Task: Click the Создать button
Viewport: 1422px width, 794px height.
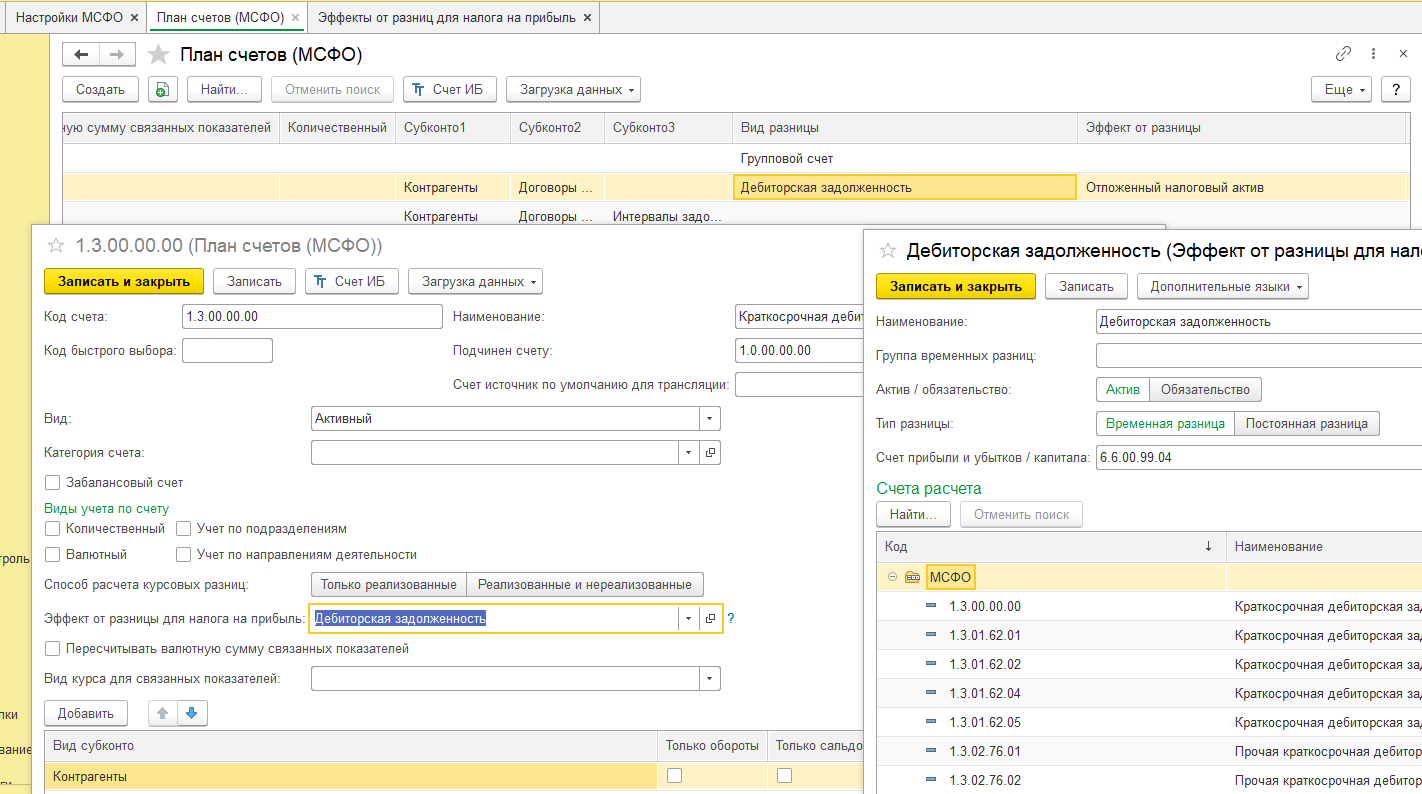Action: 101,90
